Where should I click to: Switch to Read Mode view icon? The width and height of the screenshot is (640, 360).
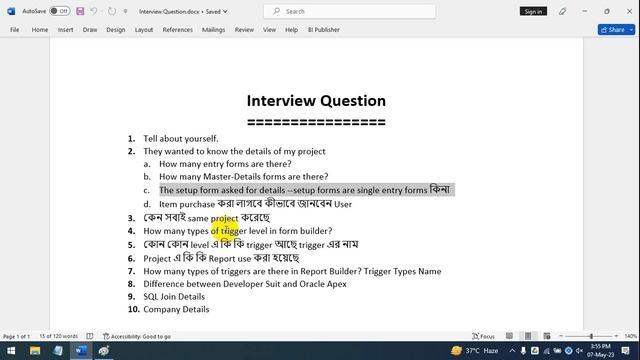click(x=509, y=336)
